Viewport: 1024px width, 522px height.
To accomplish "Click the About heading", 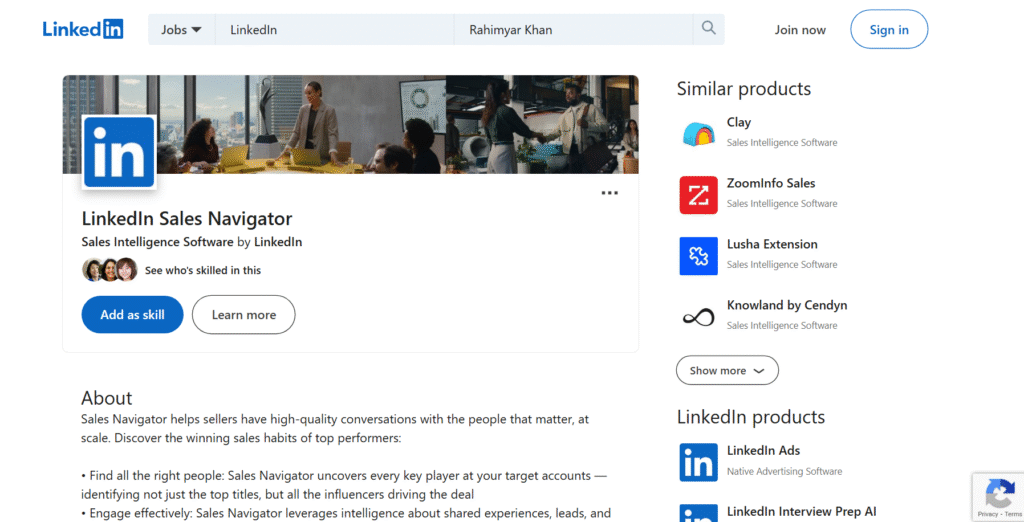I will pos(106,398).
